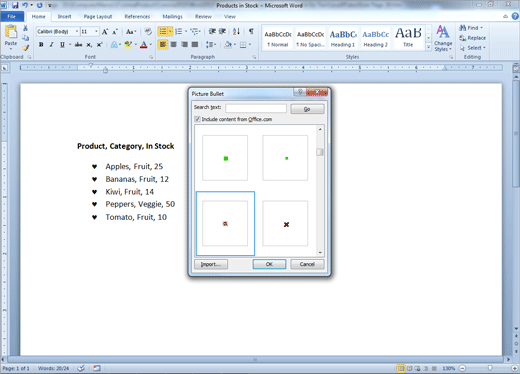Open the Font name dropdown
520x374 pixels.
click(x=77, y=31)
